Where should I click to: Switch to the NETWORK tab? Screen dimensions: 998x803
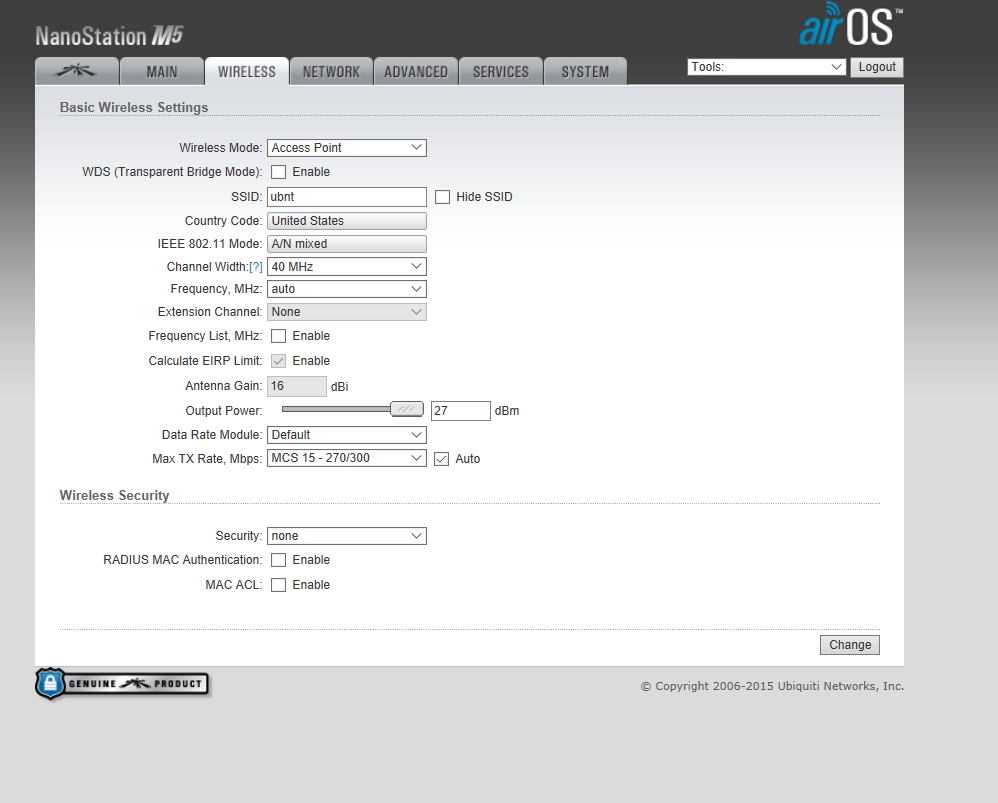331,72
